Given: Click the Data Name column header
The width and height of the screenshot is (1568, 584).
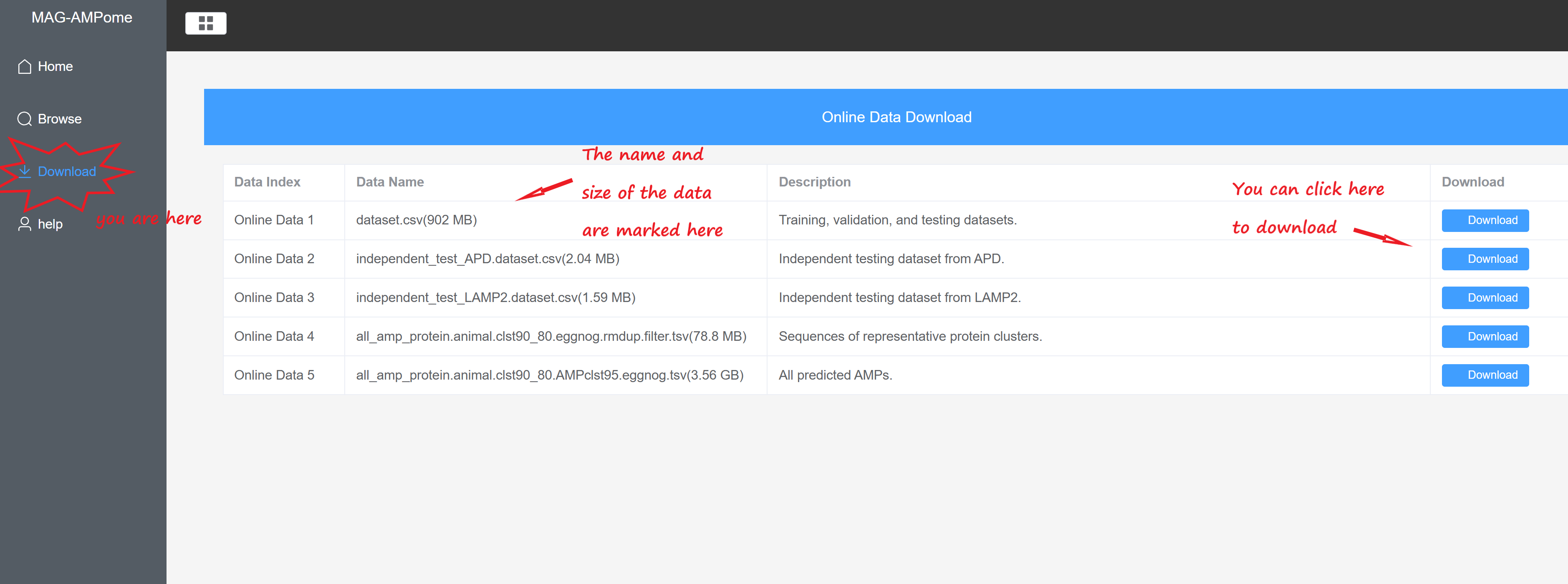Looking at the screenshot, I should (389, 182).
